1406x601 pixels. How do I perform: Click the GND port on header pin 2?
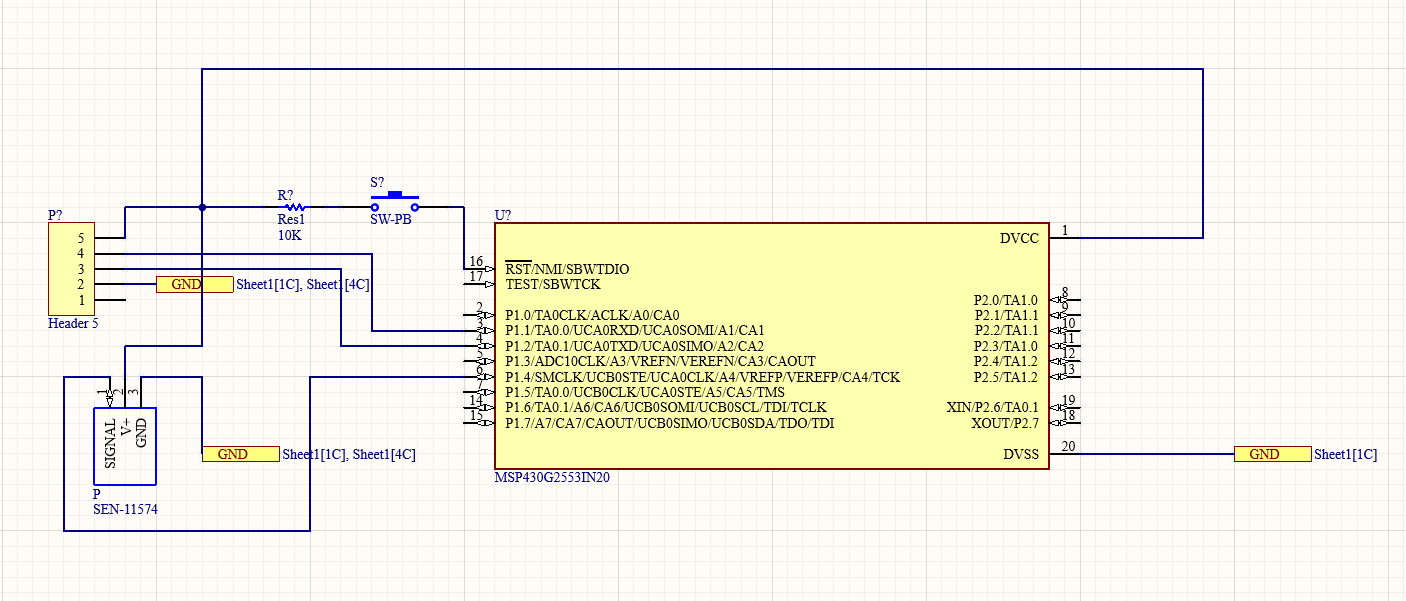(193, 284)
